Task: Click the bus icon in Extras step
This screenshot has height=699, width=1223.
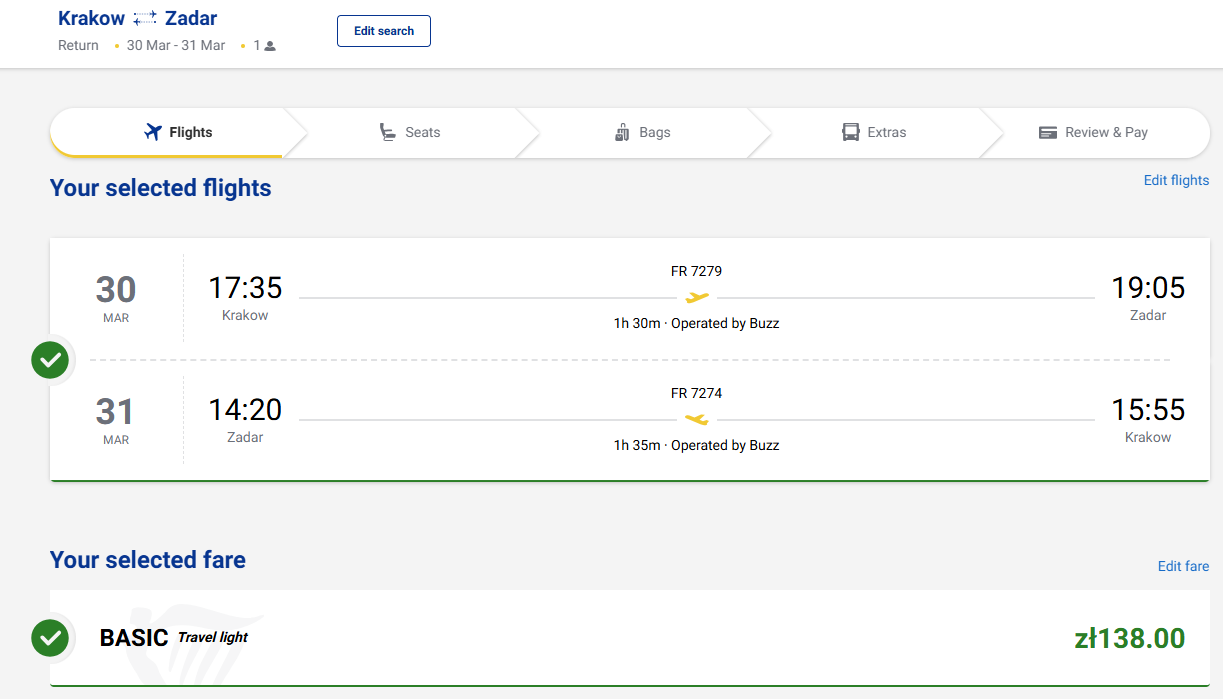Action: 851,132
